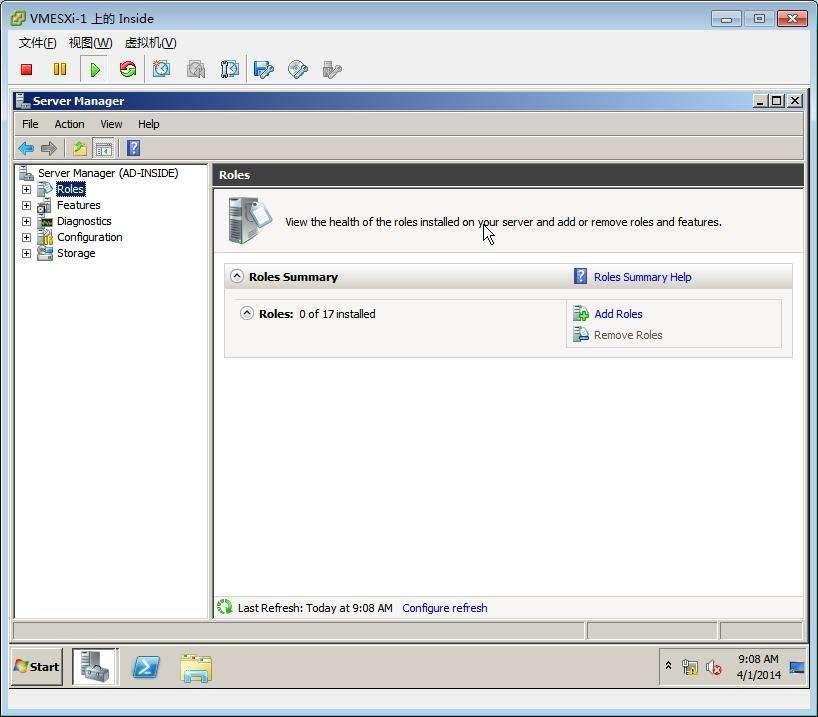Viewport: 818px width, 717px height.
Task: Open the 文件(F) menu
Action: click(x=38, y=43)
